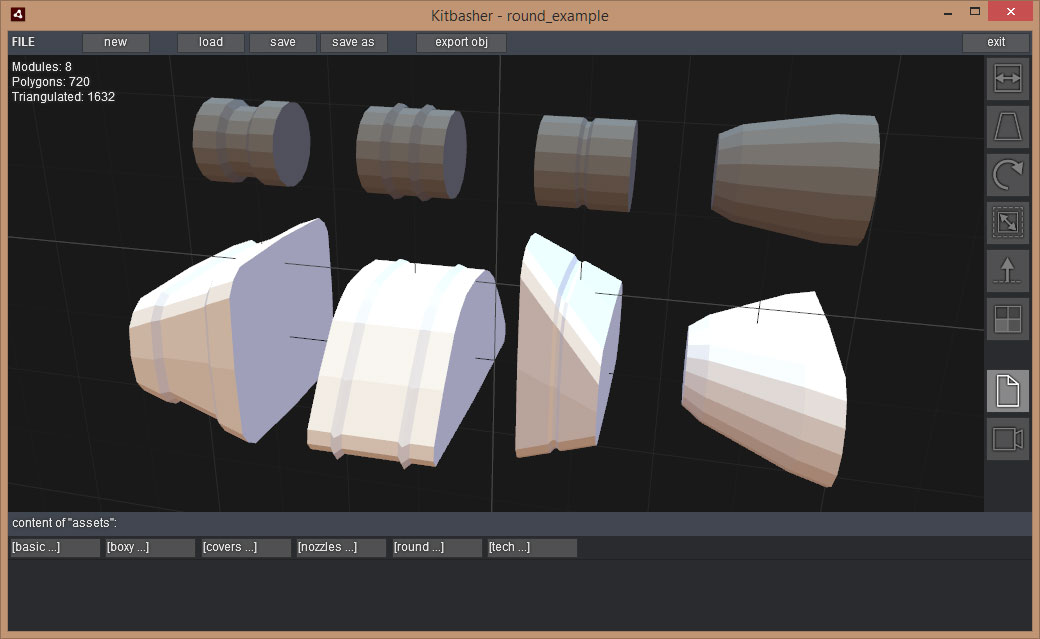
Task: Expand the [basic ...] asset folder
Action: 55,547
